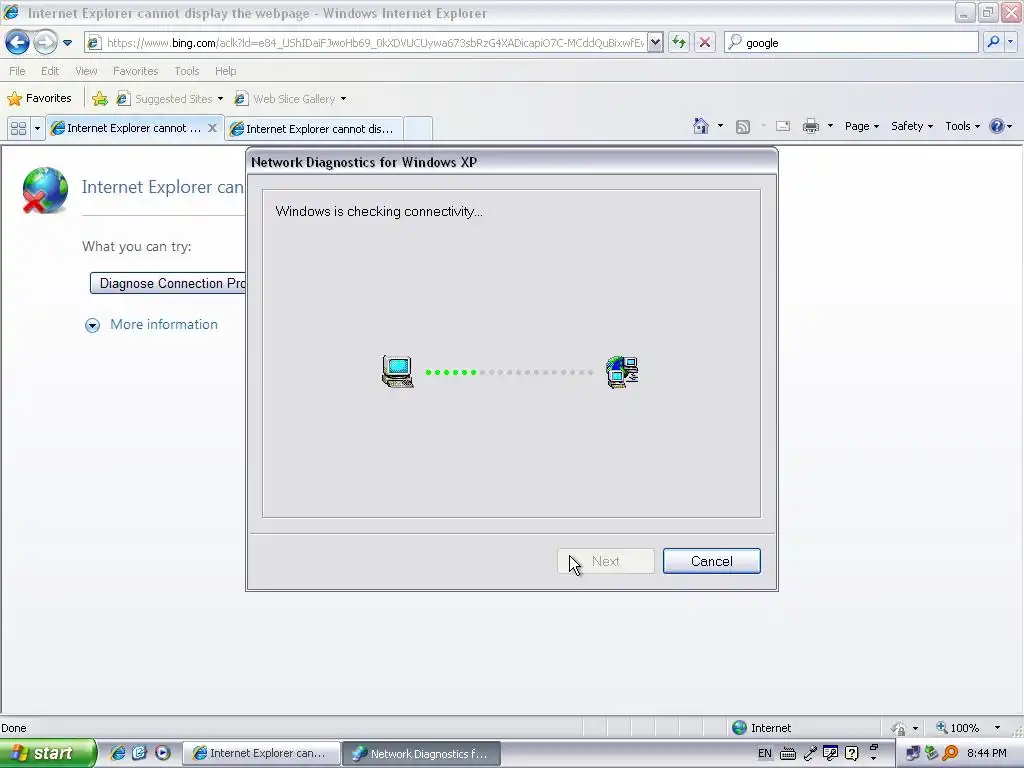The image size is (1024, 768).
Task: Click the address bar URL field
Action: click(374, 43)
